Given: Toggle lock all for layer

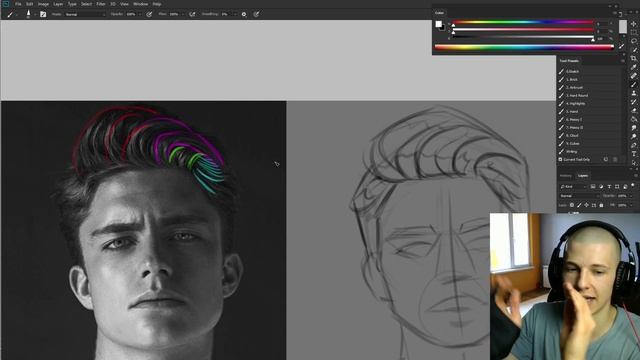Looking at the screenshot, I should click(601, 205).
